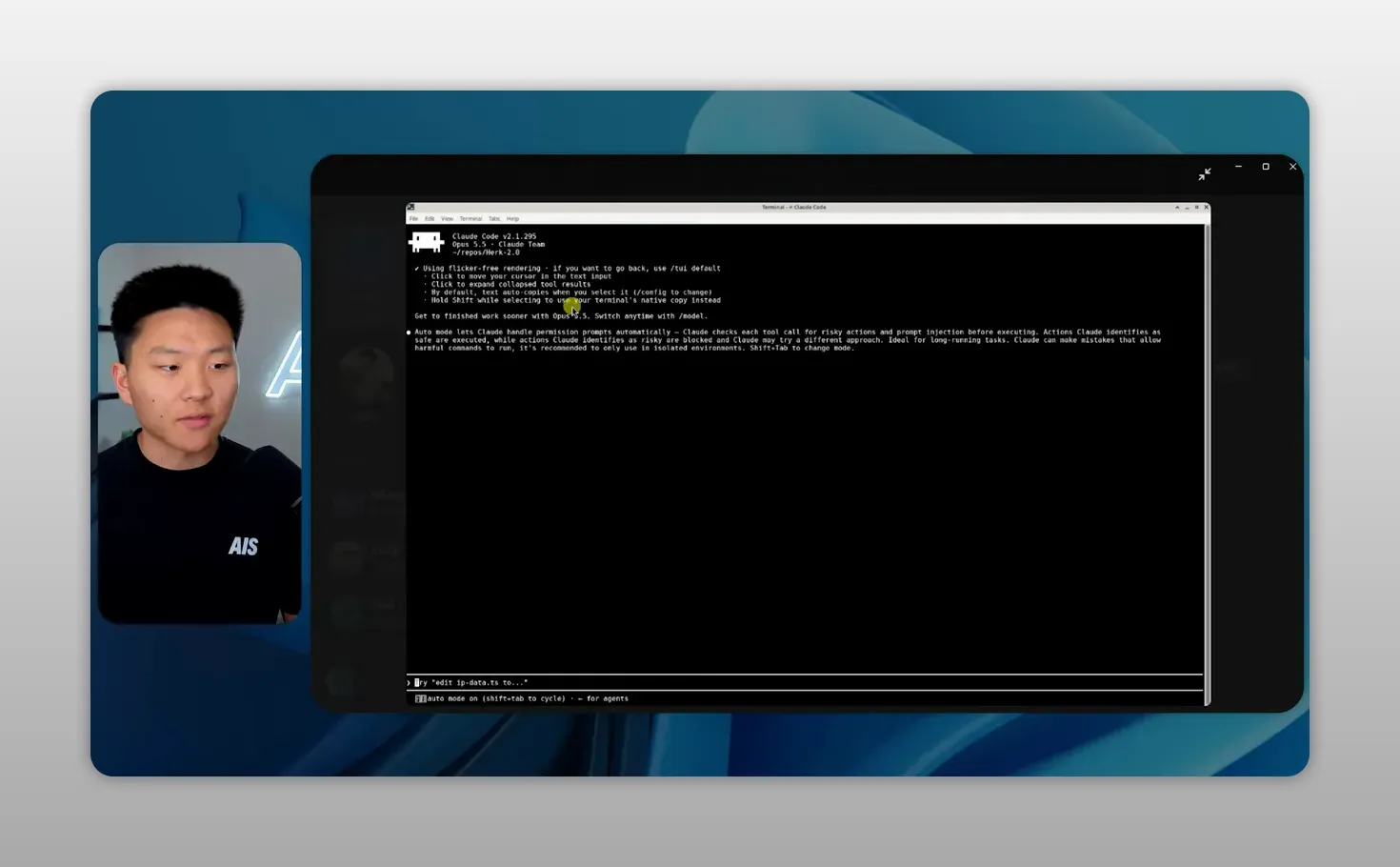Maximize the Terminal - Claude Code window

click(x=1197, y=207)
